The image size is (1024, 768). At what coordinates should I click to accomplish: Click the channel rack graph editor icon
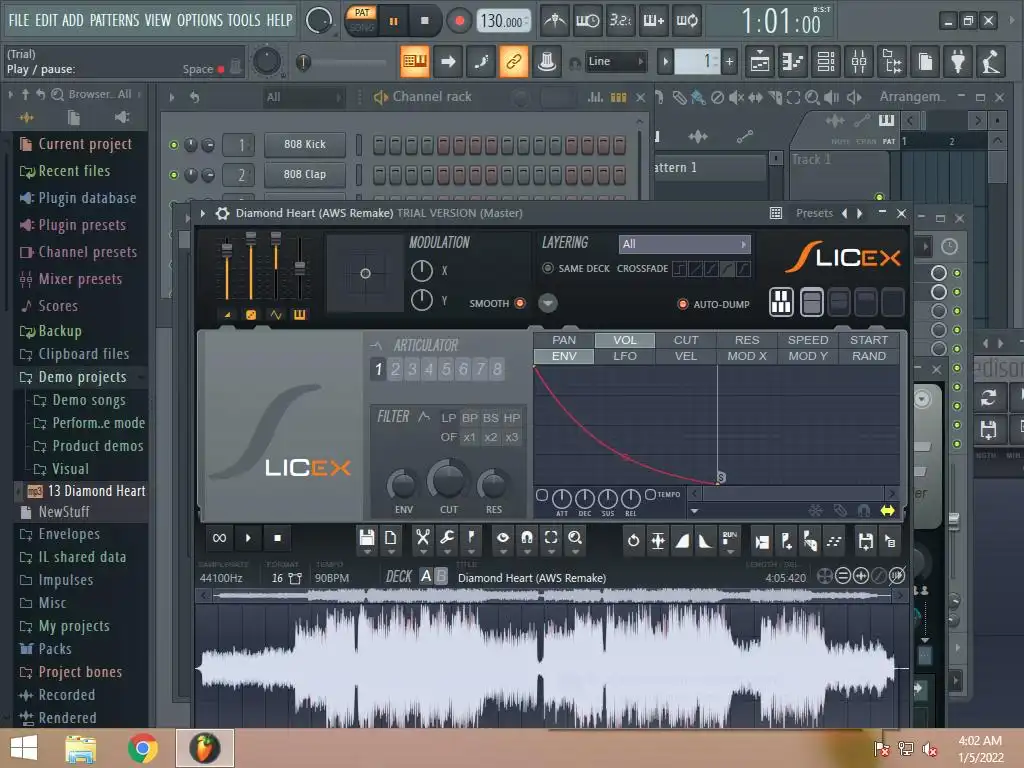[595, 97]
